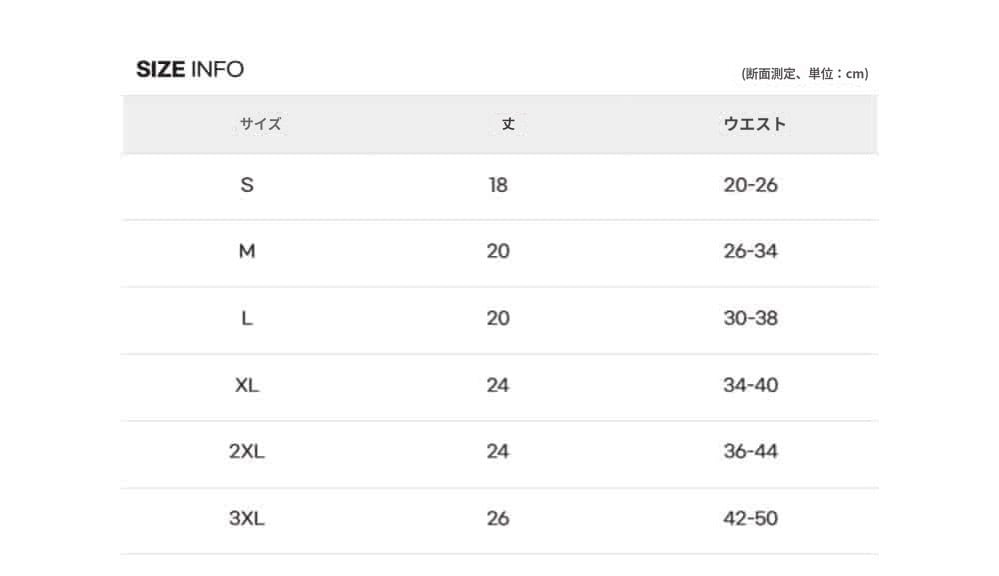The height and width of the screenshot is (576, 999).
Task: Select the 3XL size row label
Action: (x=247, y=518)
